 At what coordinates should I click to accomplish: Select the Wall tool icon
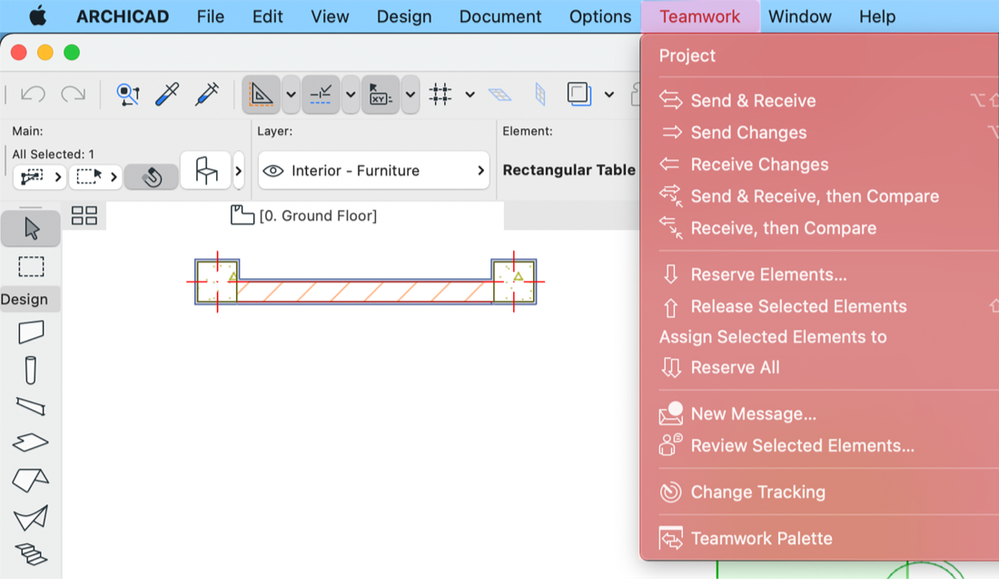point(31,332)
